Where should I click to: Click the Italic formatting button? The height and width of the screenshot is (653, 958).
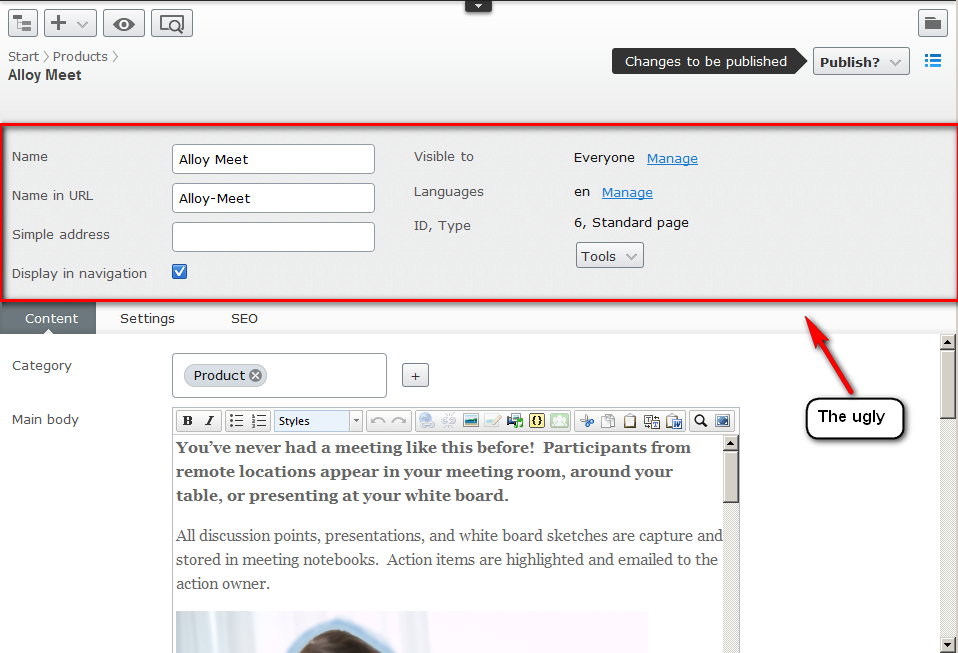click(x=209, y=421)
